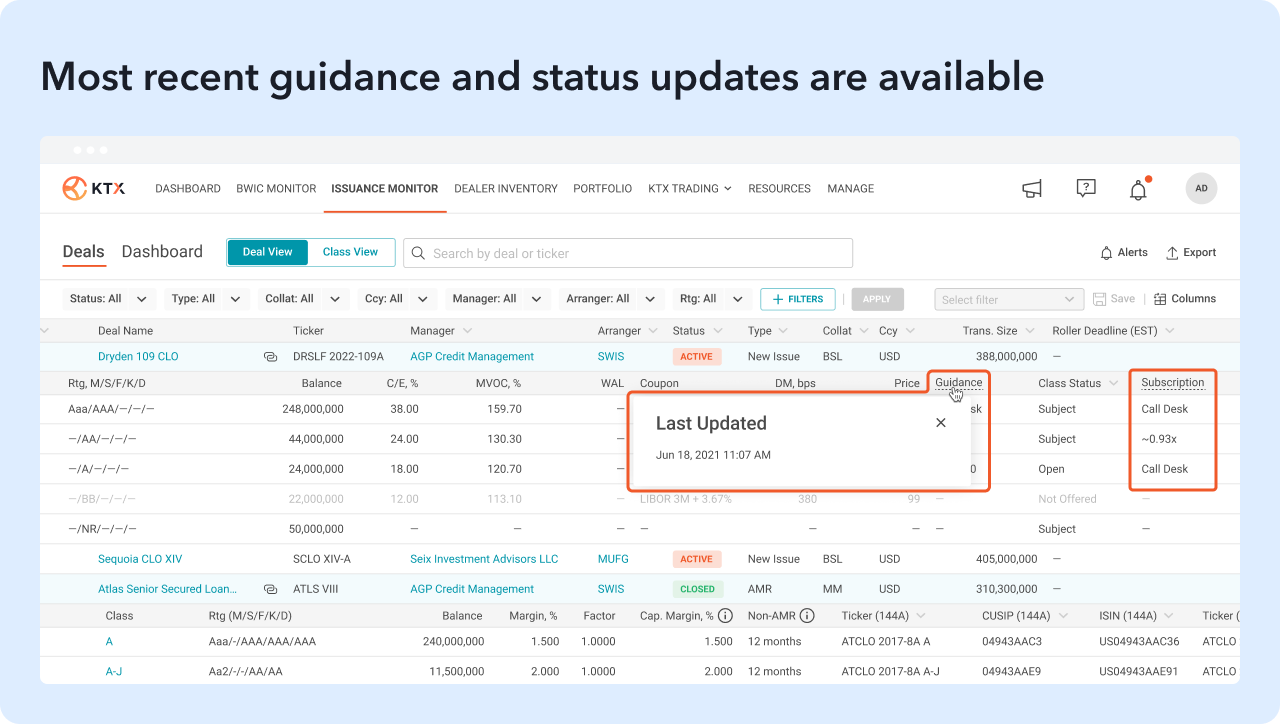1280x724 pixels.
Task: Open the Manager: All filter dropdown
Action: (496, 299)
